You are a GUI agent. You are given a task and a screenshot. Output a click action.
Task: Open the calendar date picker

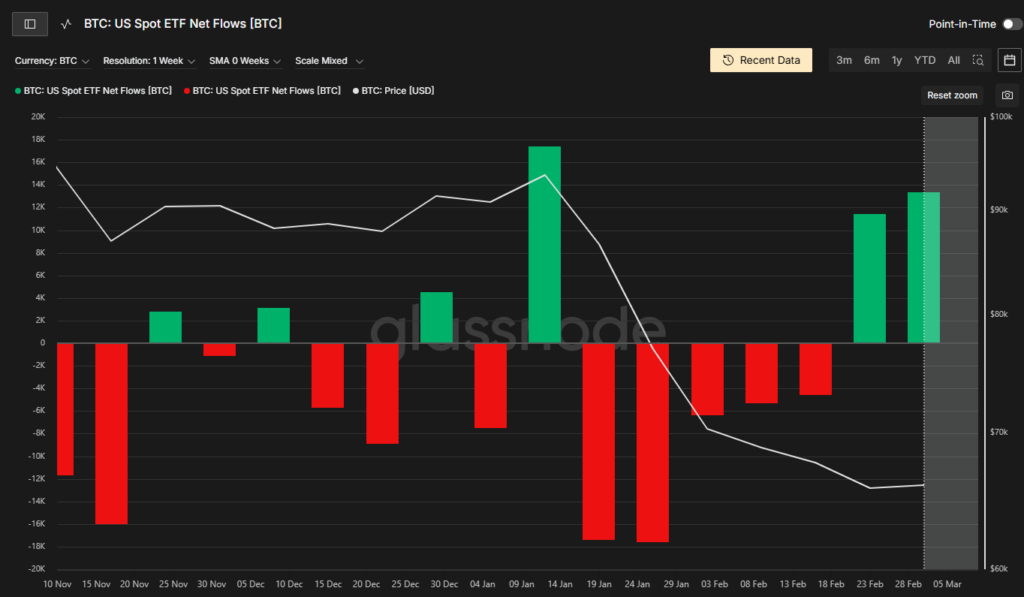[1008, 60]
